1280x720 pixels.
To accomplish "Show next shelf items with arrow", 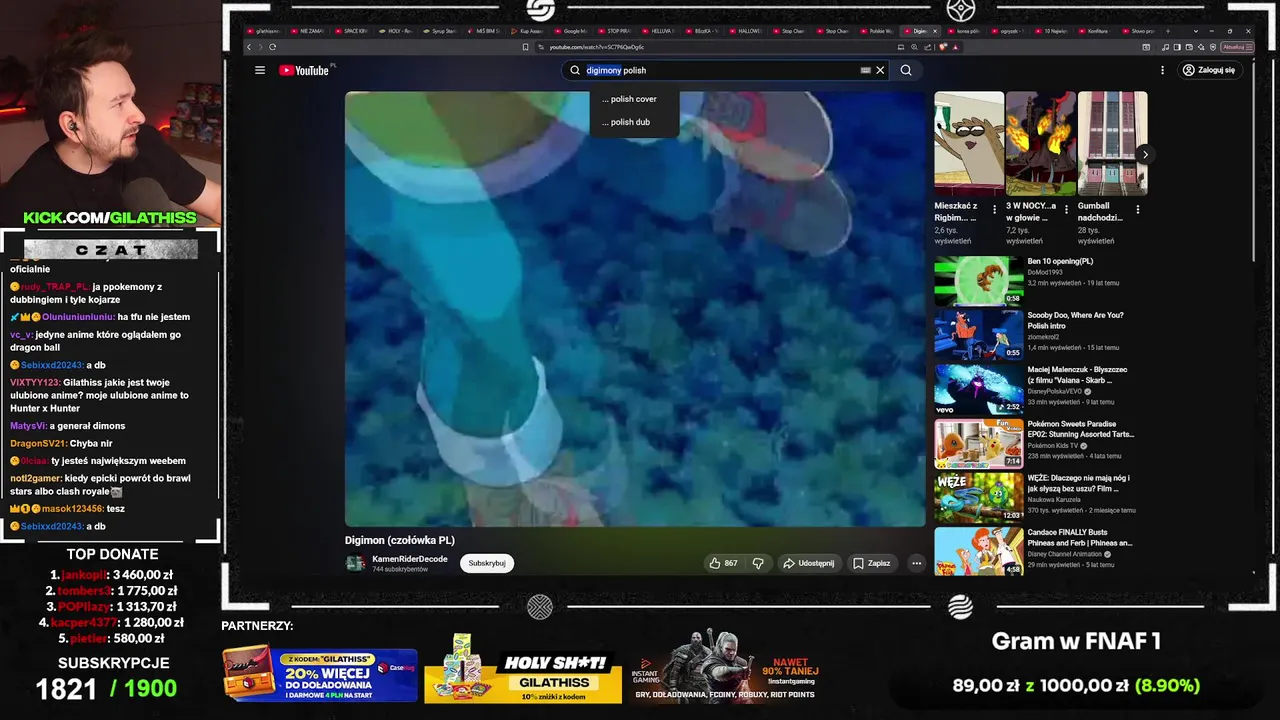I will pos(1145,154).
